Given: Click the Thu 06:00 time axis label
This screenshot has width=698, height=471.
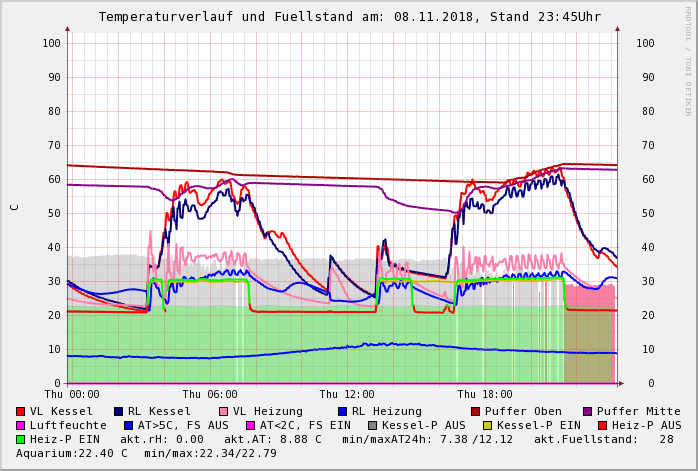Looking at the screenshot, I should (210, 395).
